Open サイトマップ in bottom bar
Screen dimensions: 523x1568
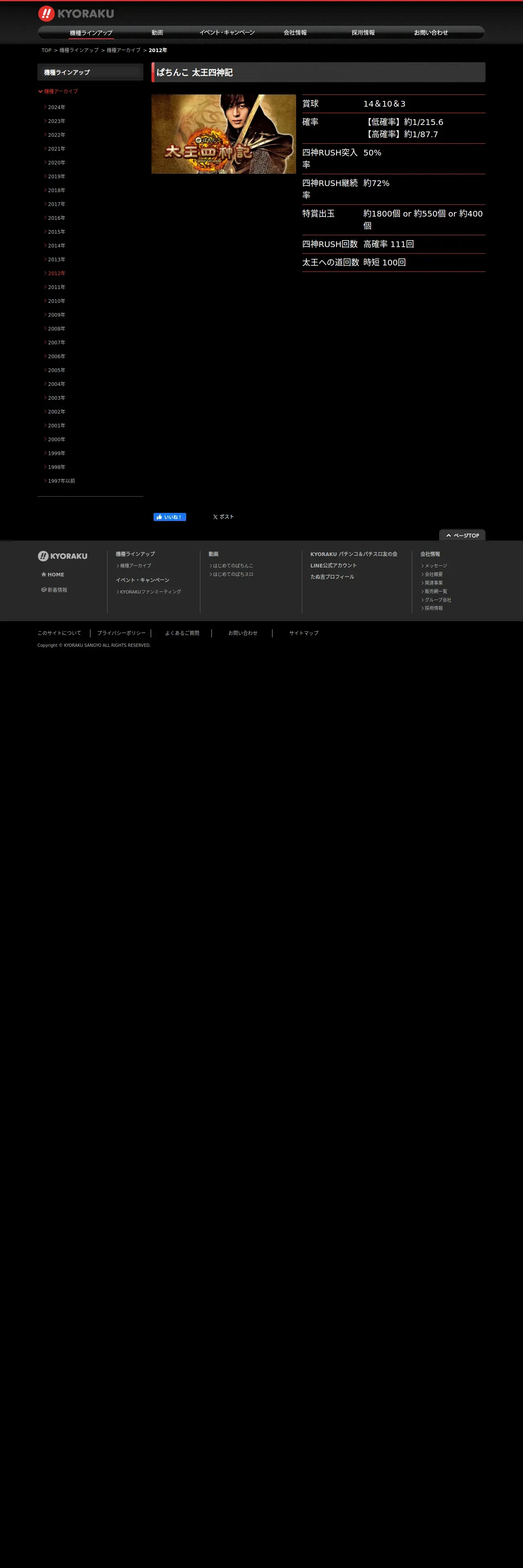pyautogui.click(x=304, y=633)
